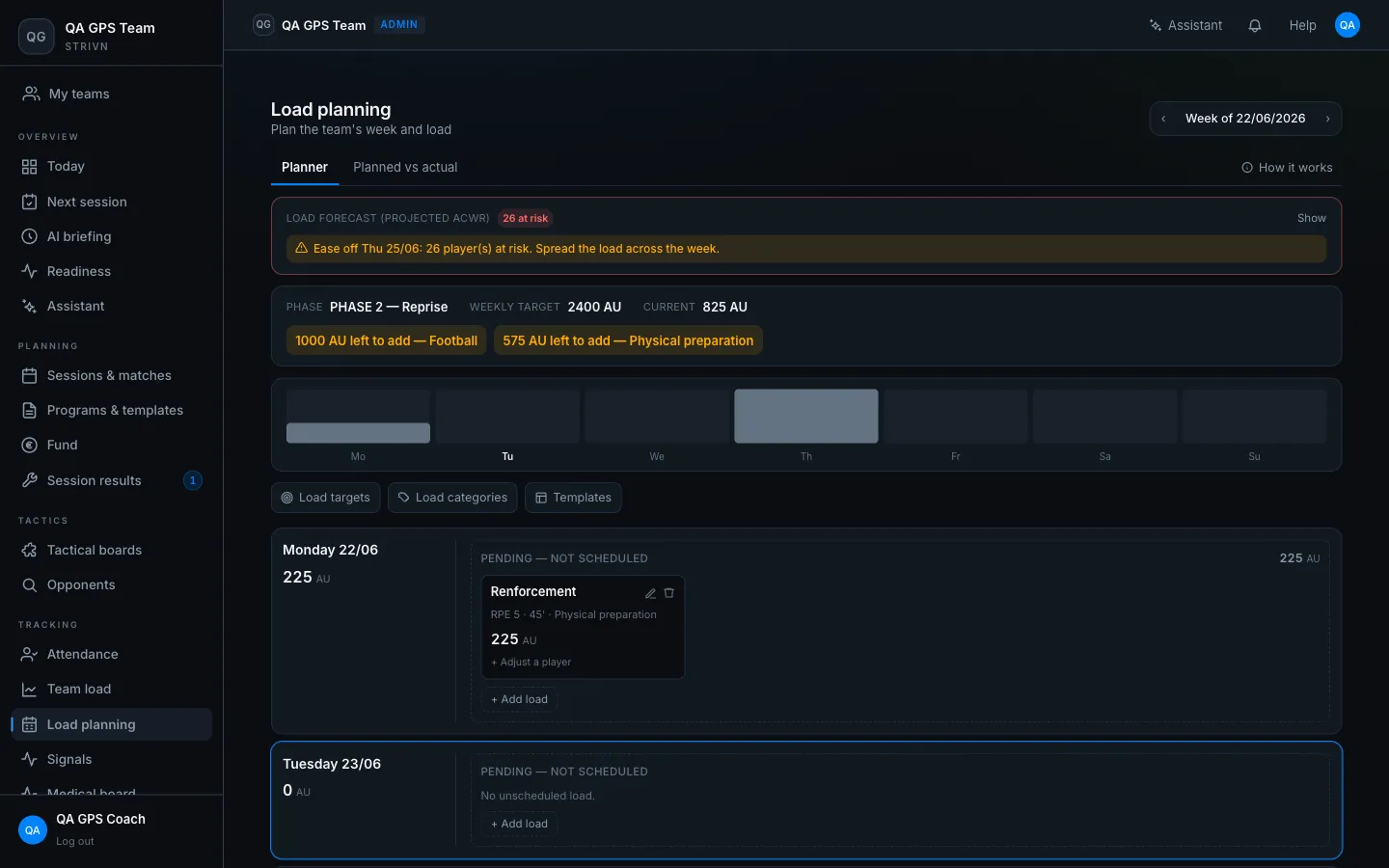Click Ease off Thu warning message

[805, 248]
